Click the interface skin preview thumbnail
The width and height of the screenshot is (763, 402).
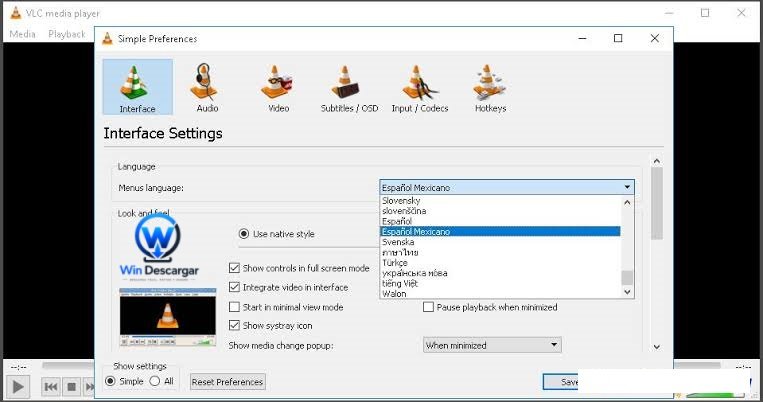click(x=167, y=317)
